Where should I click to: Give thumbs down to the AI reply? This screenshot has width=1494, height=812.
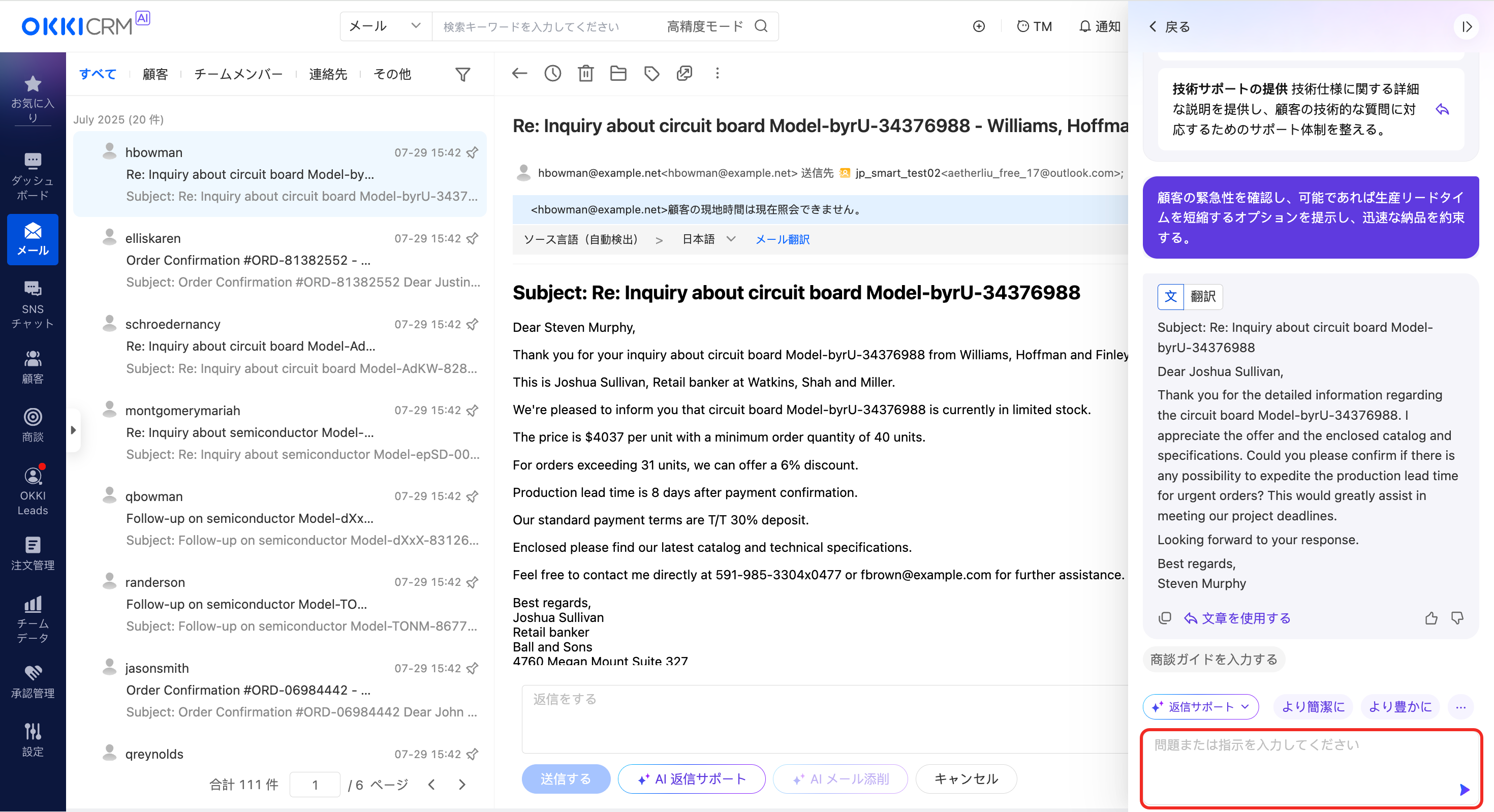tap(1457, 618)
